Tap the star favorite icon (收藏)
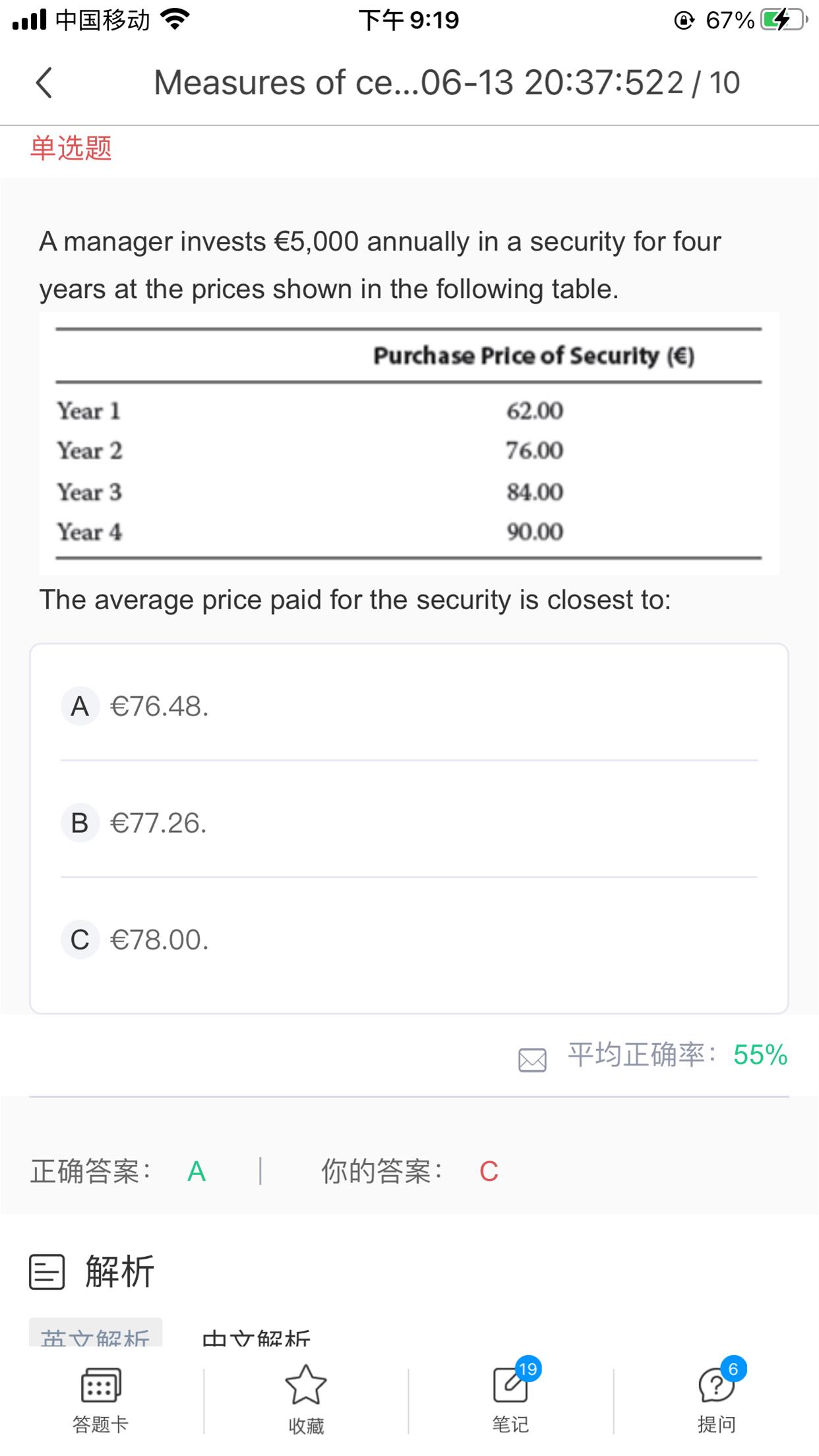 click(305, 1385)
